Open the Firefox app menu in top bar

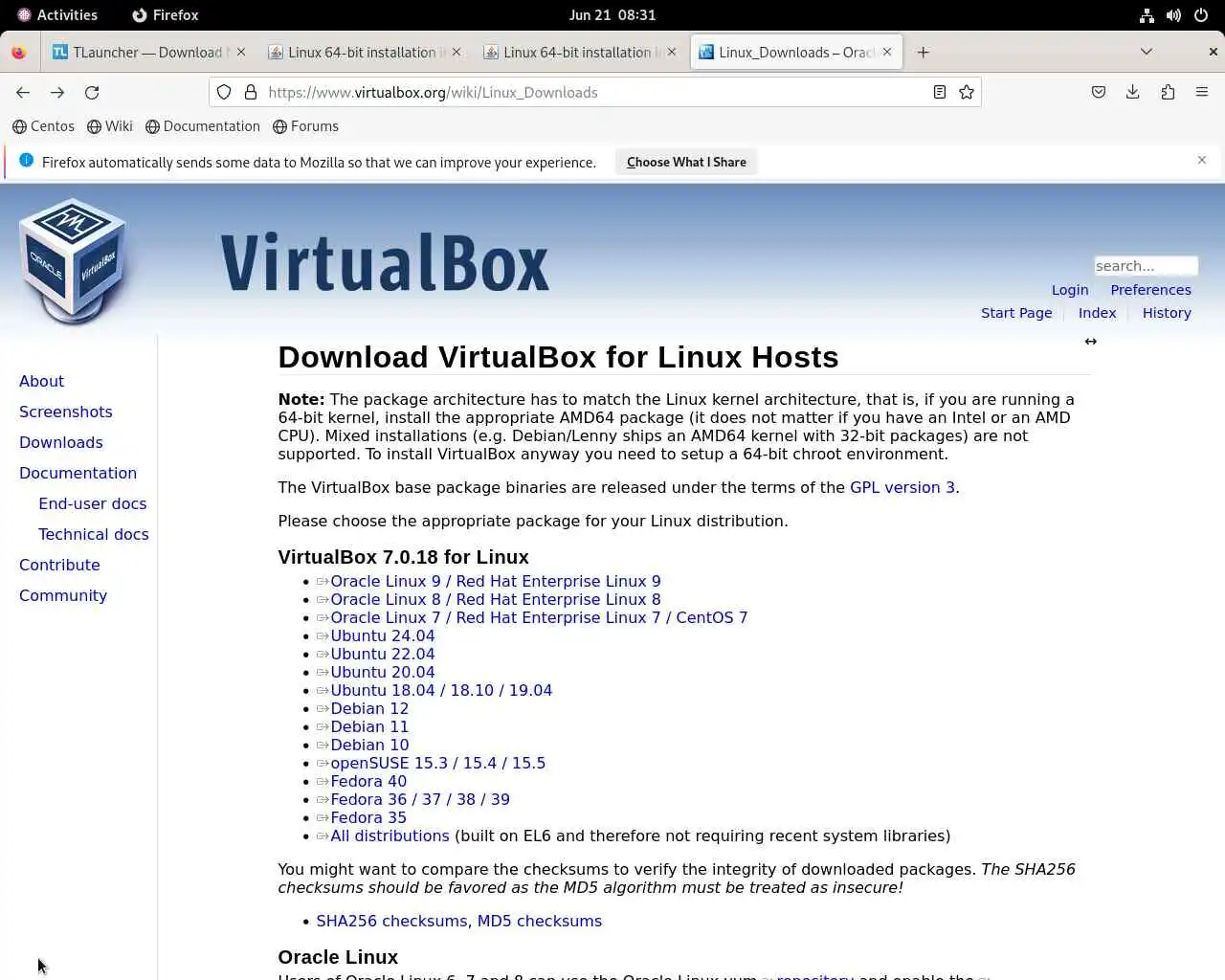(166, 15)
